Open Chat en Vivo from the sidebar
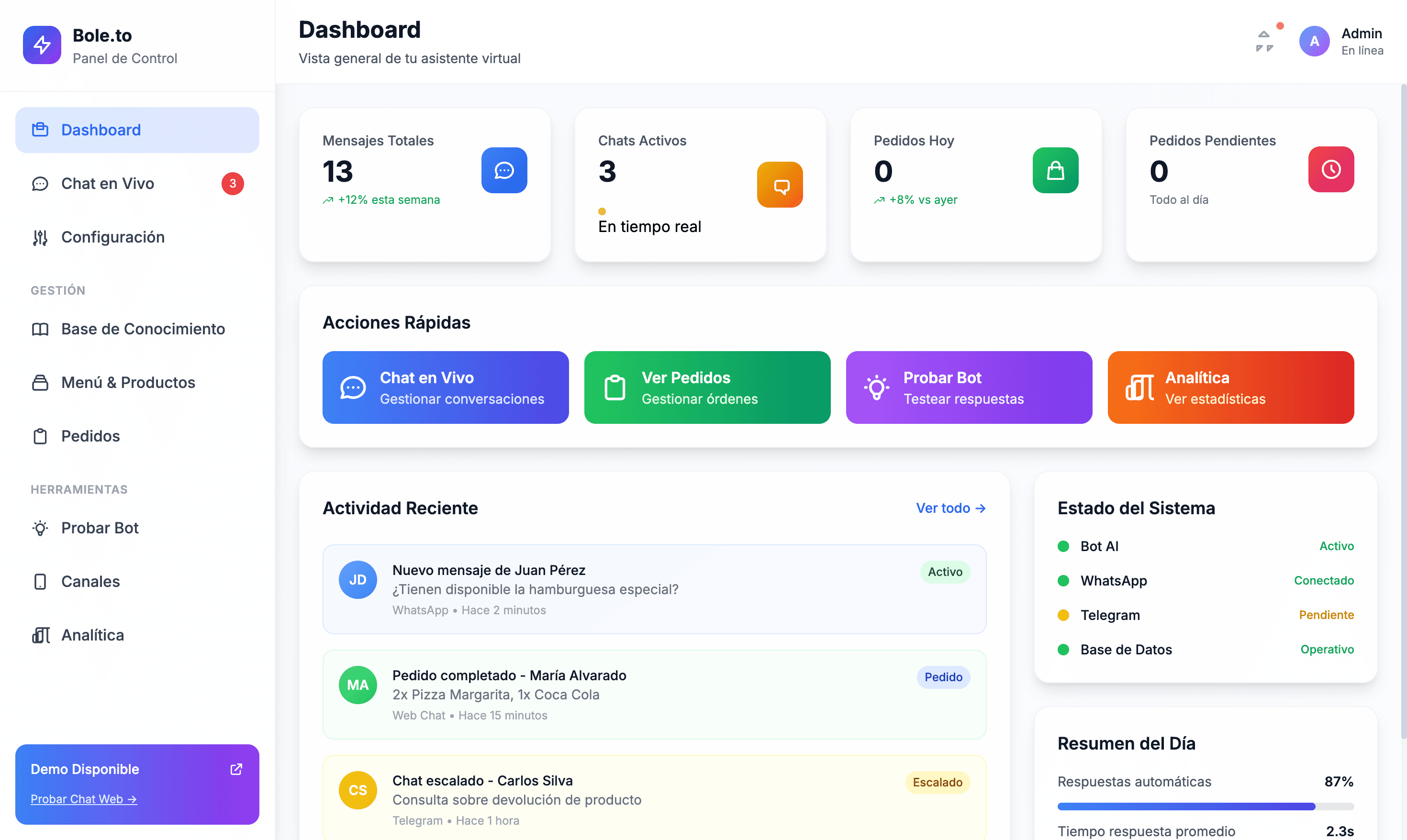This screenshot has width=1407, height=840. tap(107, 183)
